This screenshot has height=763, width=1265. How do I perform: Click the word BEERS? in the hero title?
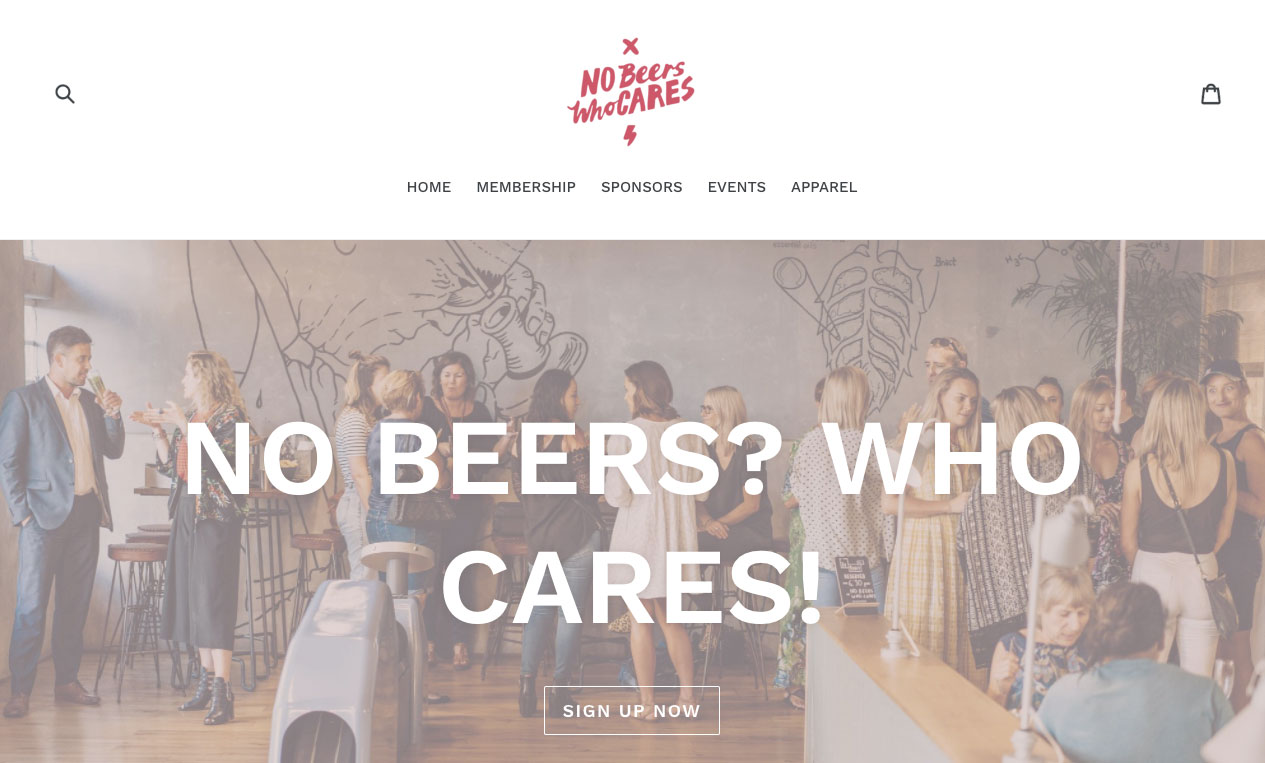pos(580,458)
